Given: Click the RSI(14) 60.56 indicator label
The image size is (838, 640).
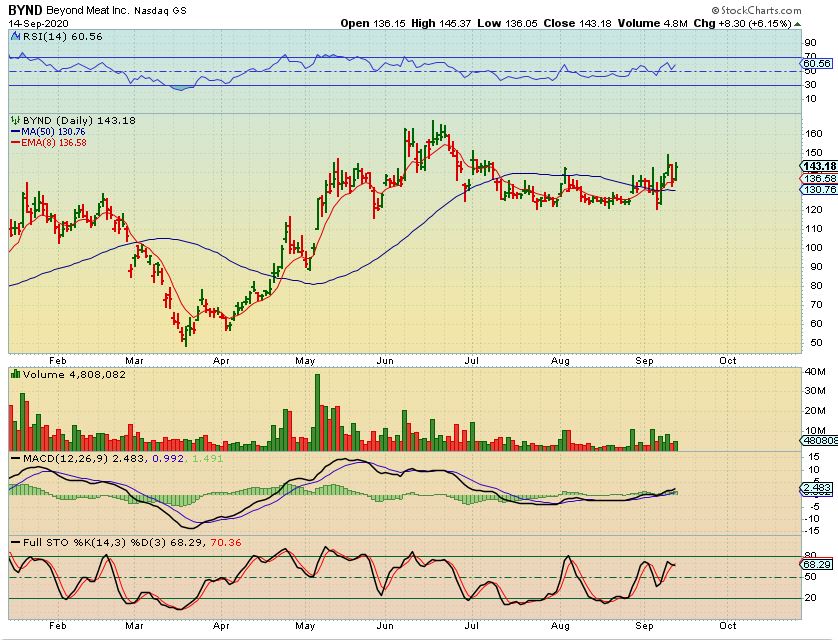Looking at the screenshot, I should pos(61,36).
